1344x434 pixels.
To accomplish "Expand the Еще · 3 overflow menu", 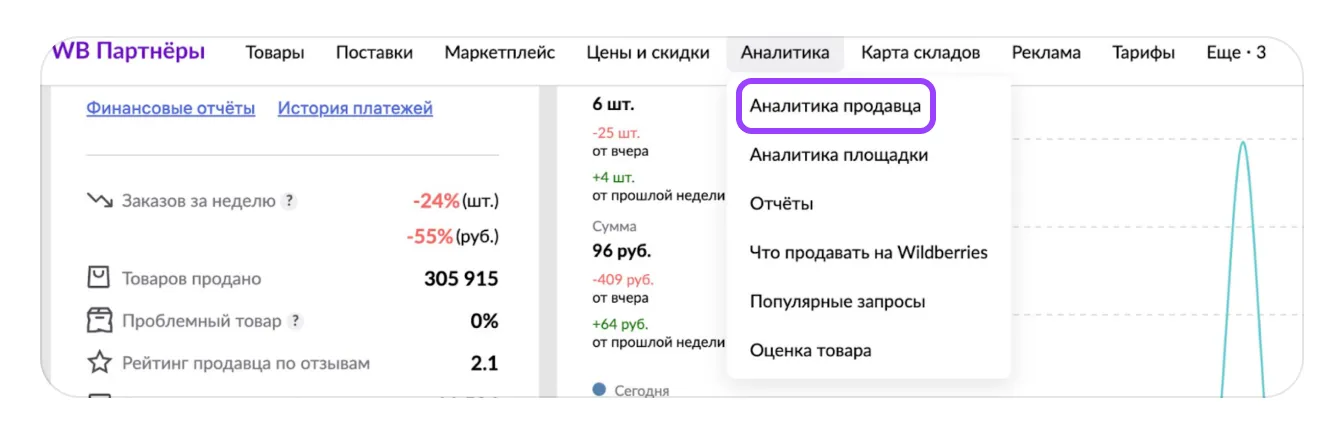I will (x=1236, y=53).
